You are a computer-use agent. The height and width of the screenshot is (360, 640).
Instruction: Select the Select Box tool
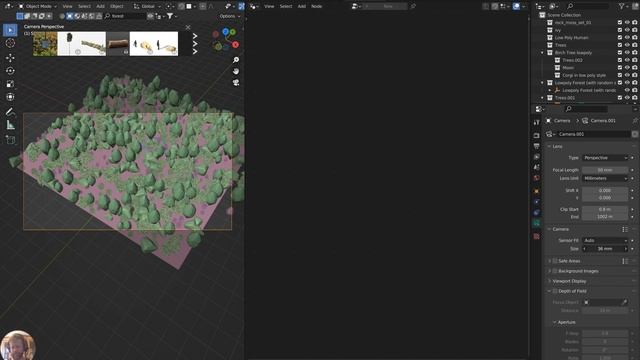click(x=10, y=30)
